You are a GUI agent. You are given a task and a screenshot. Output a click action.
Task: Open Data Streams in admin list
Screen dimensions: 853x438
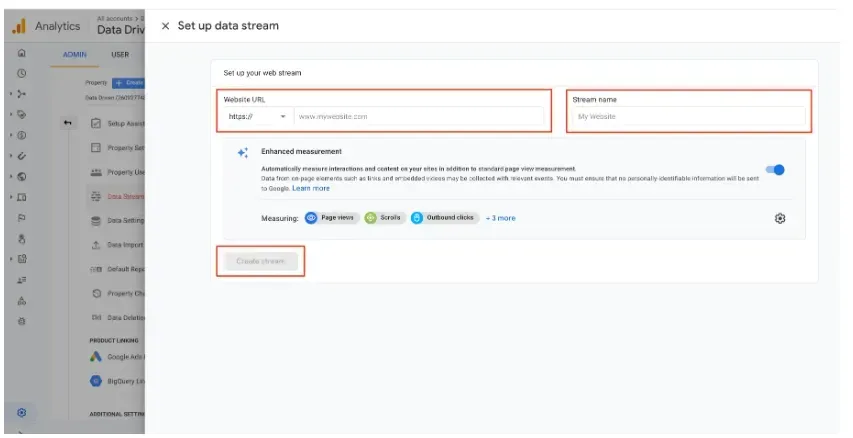tap(117, 196)
